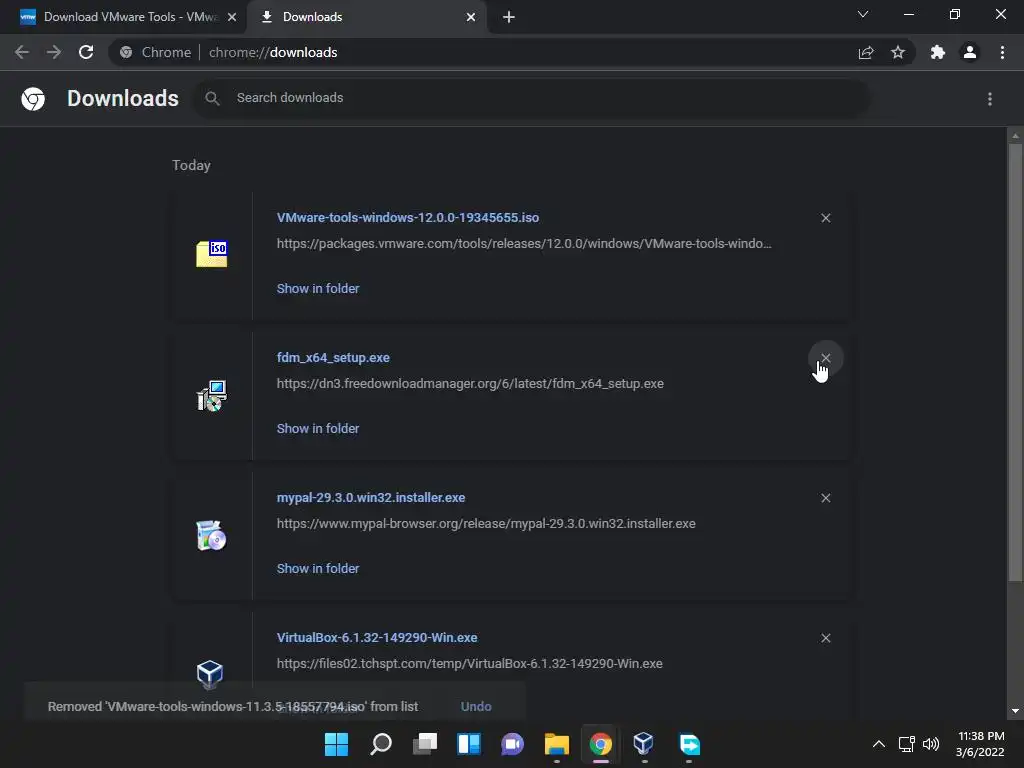Viewport: 1024px width, 768px height.
Task: Open the VirtualBox-6.1.32-149290-Win.exe file link
Action: (377, 637)
